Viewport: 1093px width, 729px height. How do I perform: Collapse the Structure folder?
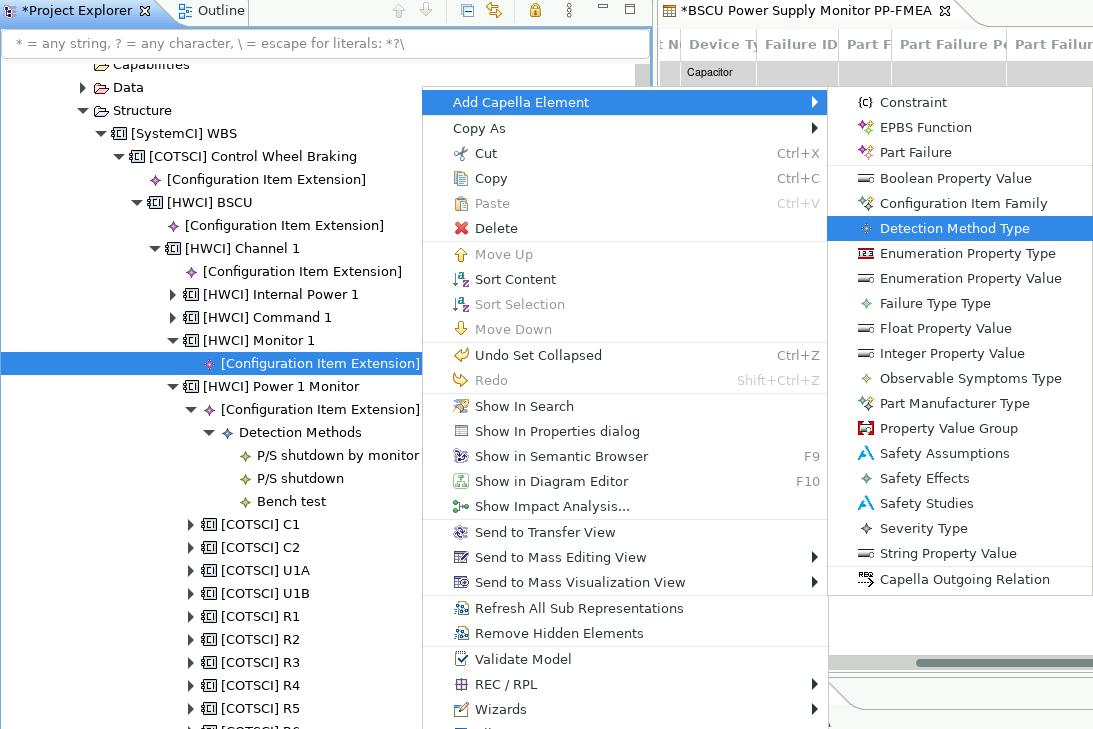(83, 111)
